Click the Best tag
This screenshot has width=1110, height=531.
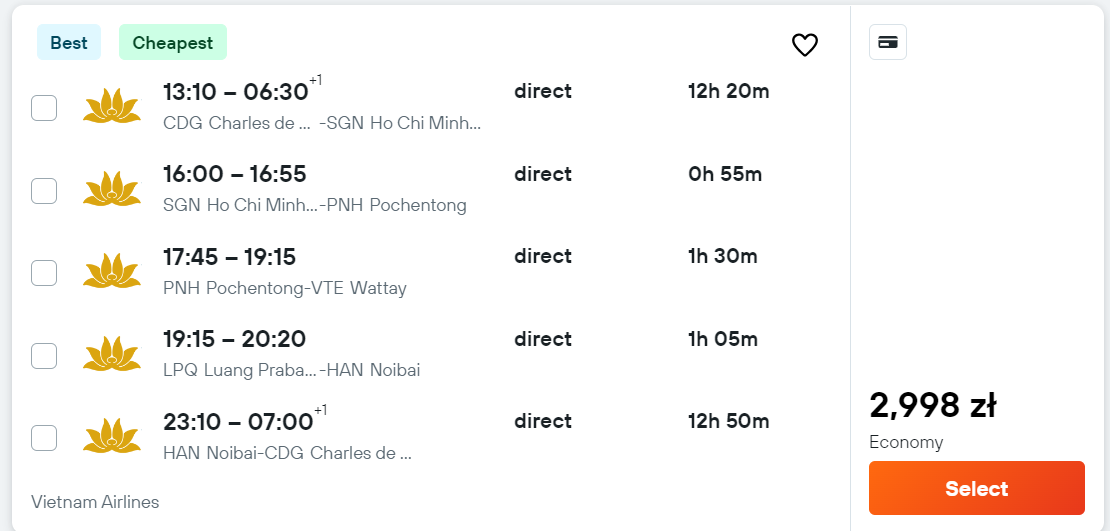click(x=69, y=42)
